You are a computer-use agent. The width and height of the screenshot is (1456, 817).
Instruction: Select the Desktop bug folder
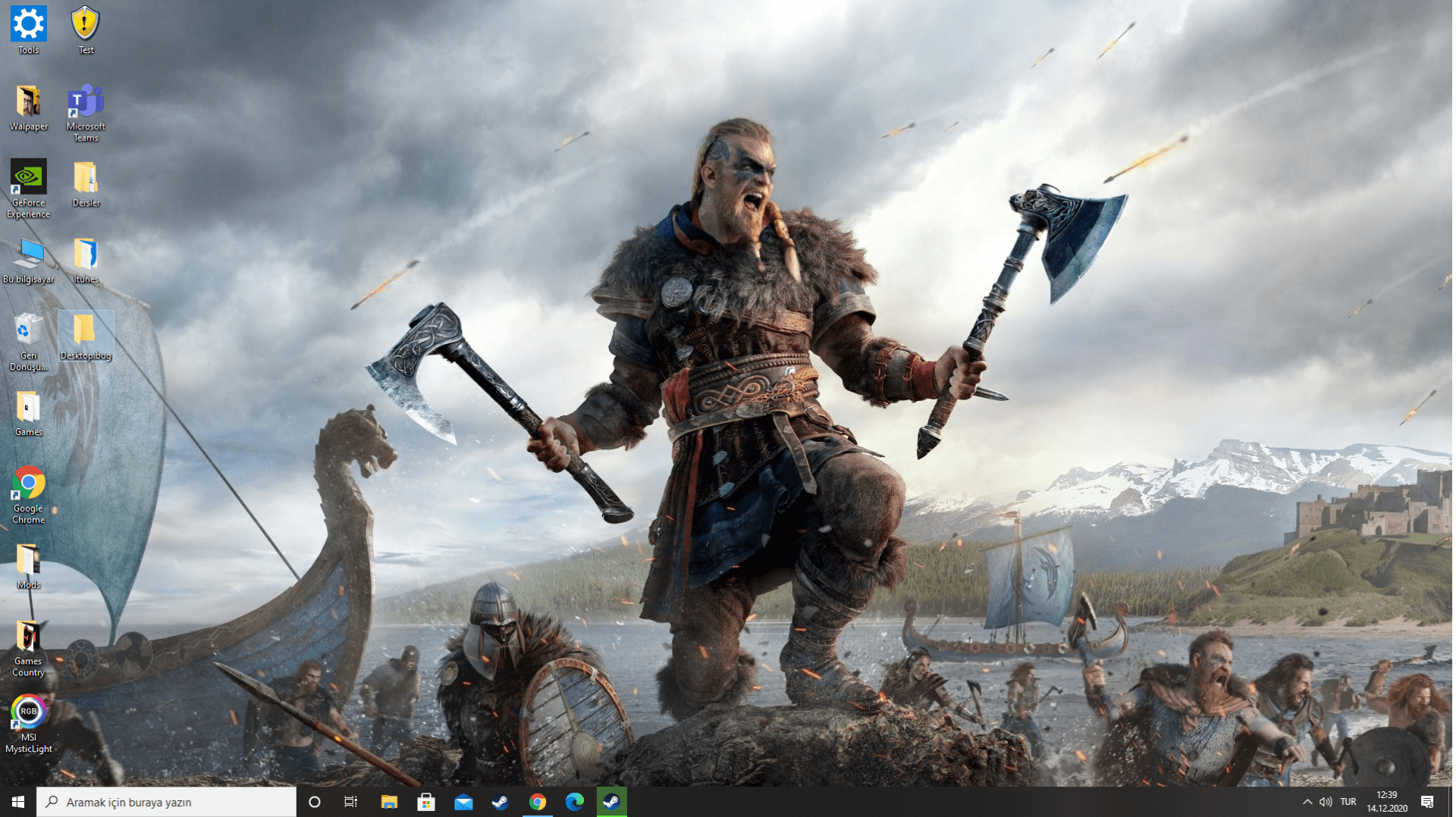click(86, 337)
